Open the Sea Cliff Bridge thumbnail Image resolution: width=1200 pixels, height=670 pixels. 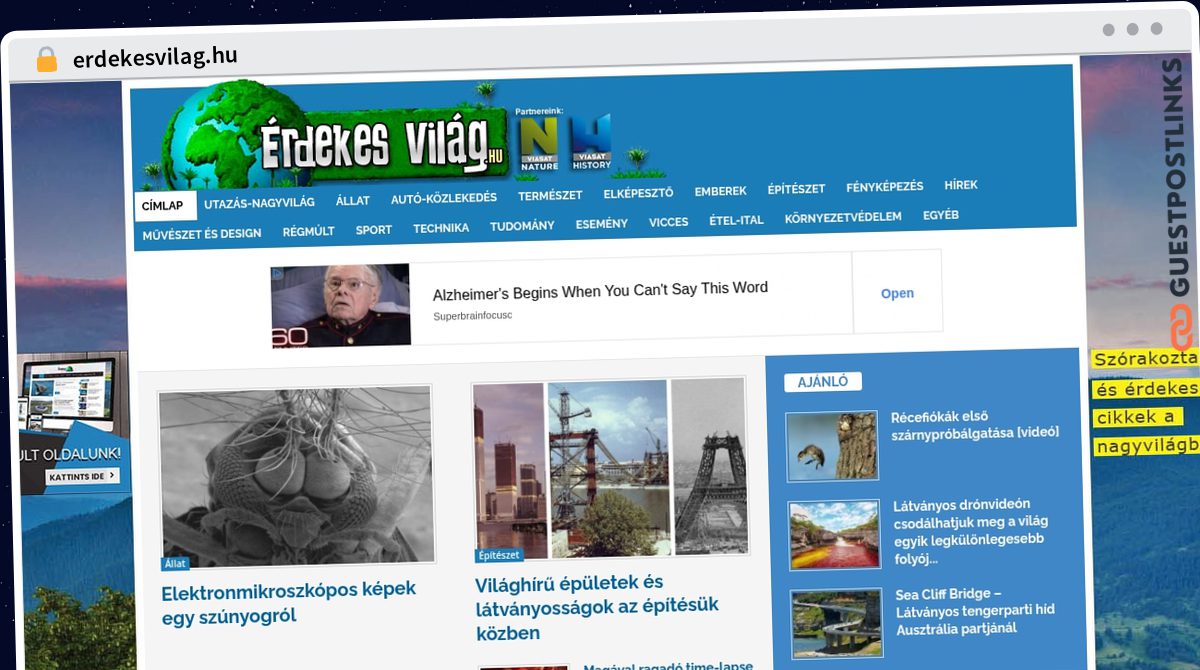pos(837,624)
